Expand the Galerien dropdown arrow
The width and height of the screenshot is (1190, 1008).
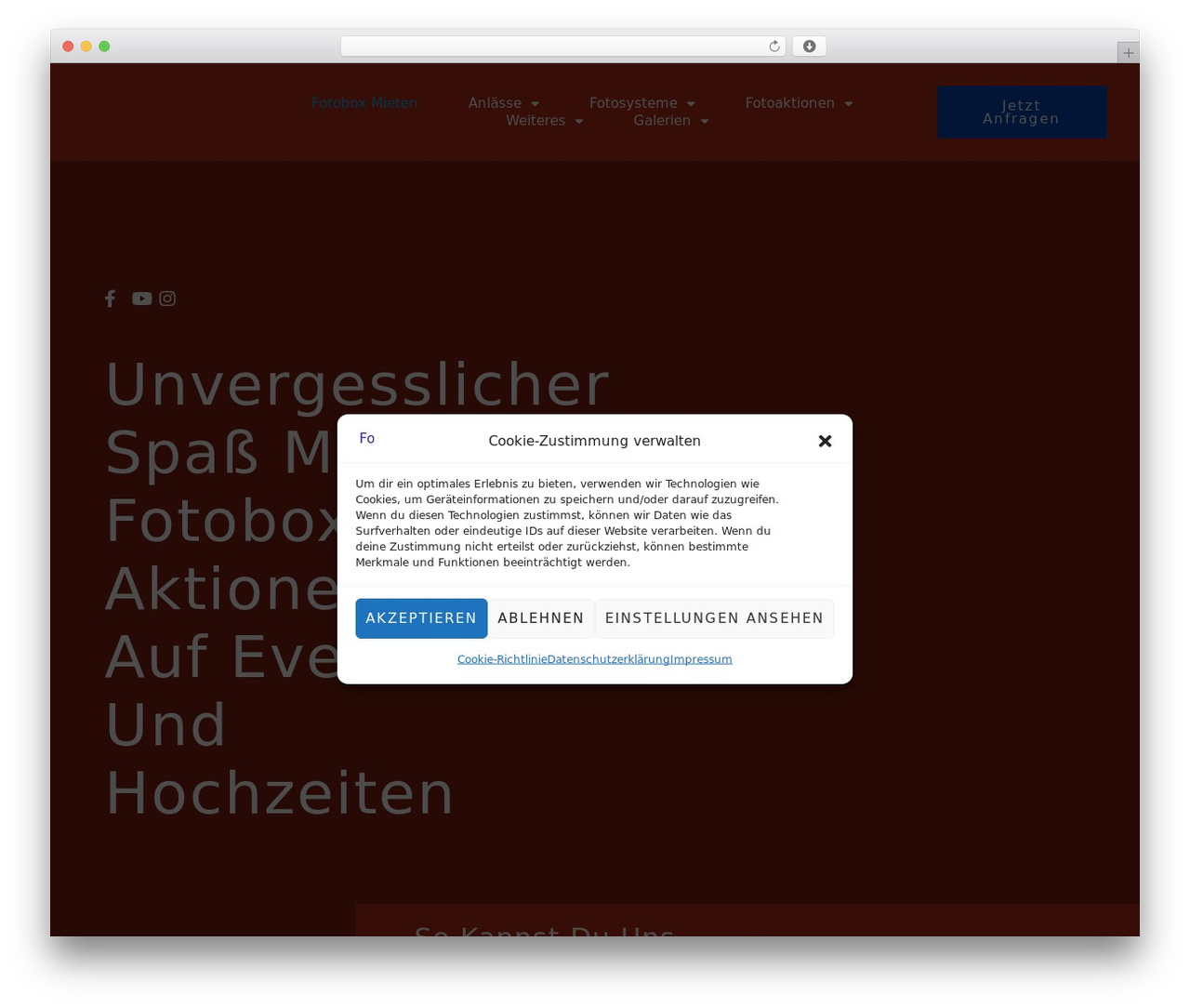point(704,122)
